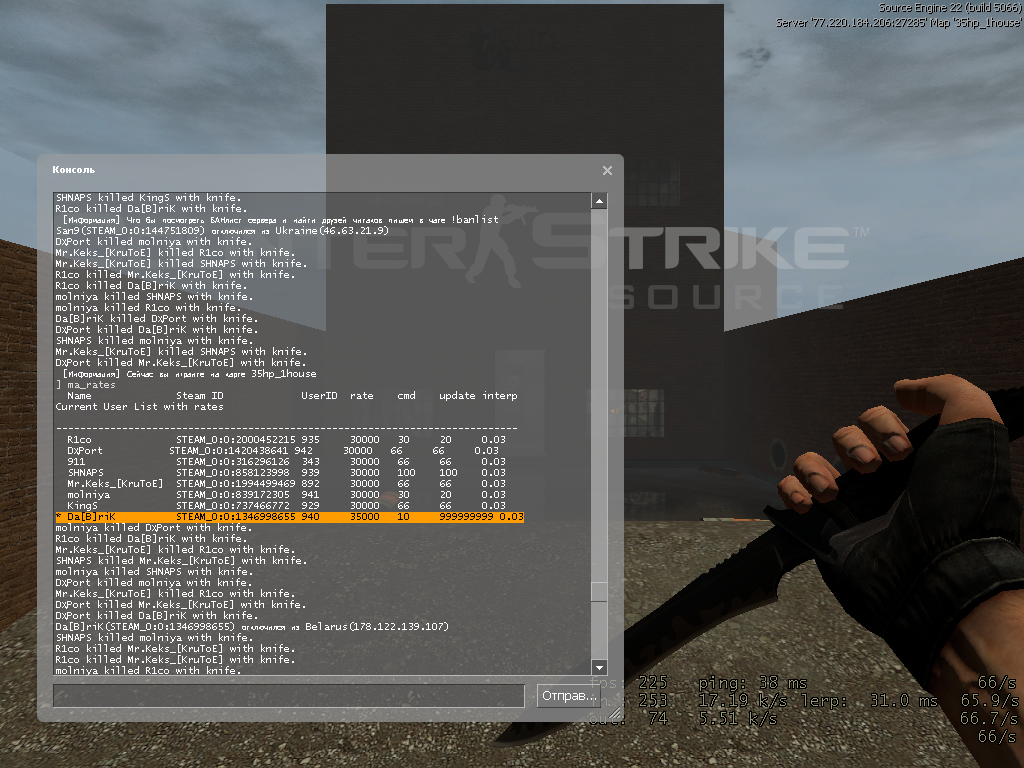
Task: Click Steam ID STEAM_0:0:839172305
Action: [232, 495]
